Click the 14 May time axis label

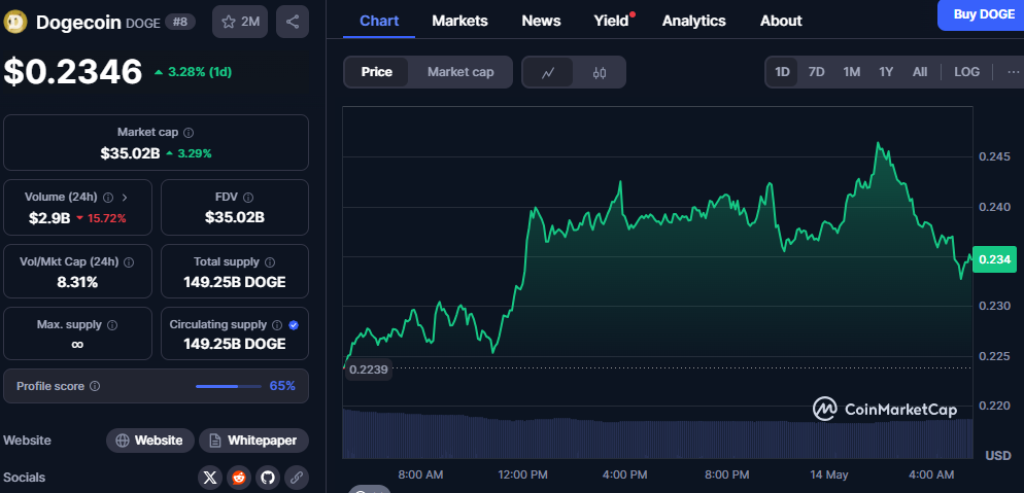[x=827, y=475]
